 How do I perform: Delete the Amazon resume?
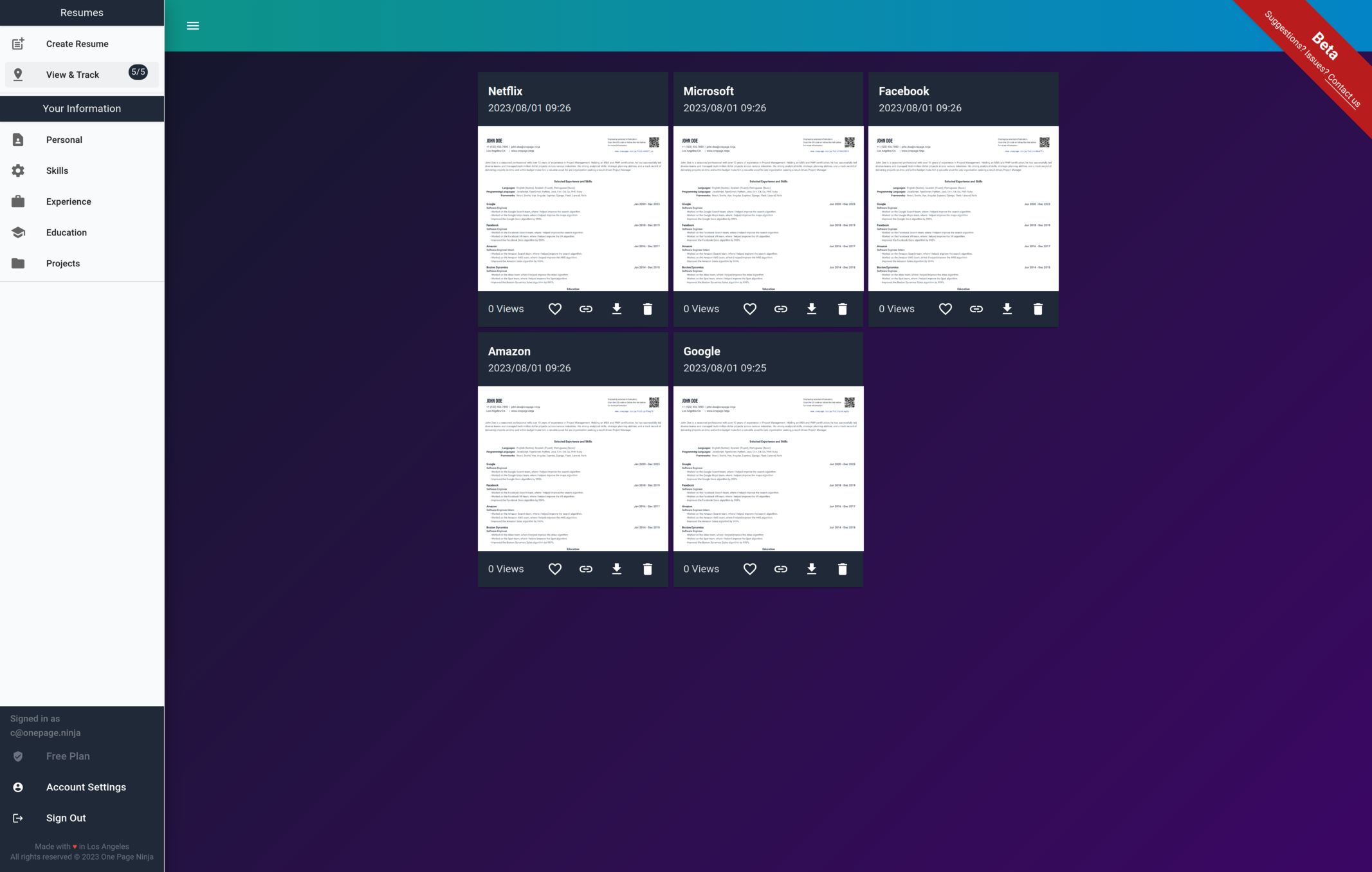click(x=647, y=569)
